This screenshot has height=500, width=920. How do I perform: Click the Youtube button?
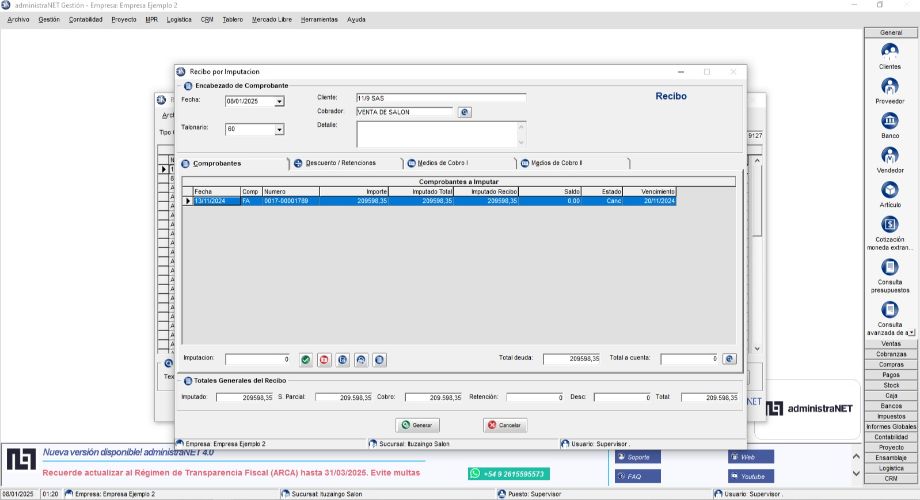[751, 476]
